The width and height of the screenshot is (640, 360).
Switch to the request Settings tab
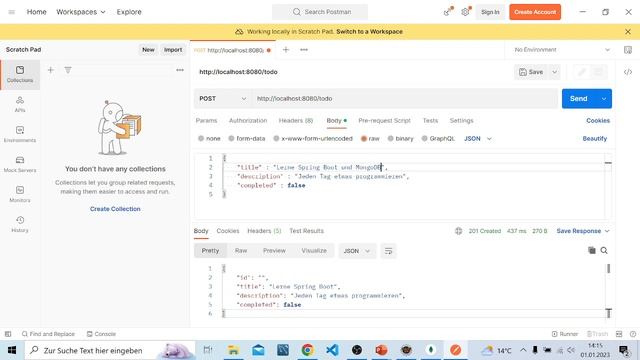[461, 120]
